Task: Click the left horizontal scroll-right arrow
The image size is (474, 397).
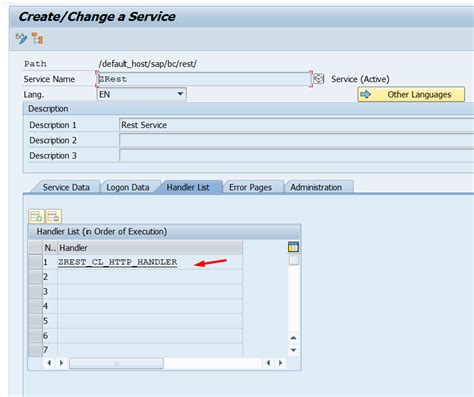Action: pyautogui.click(x=61, y=363)
